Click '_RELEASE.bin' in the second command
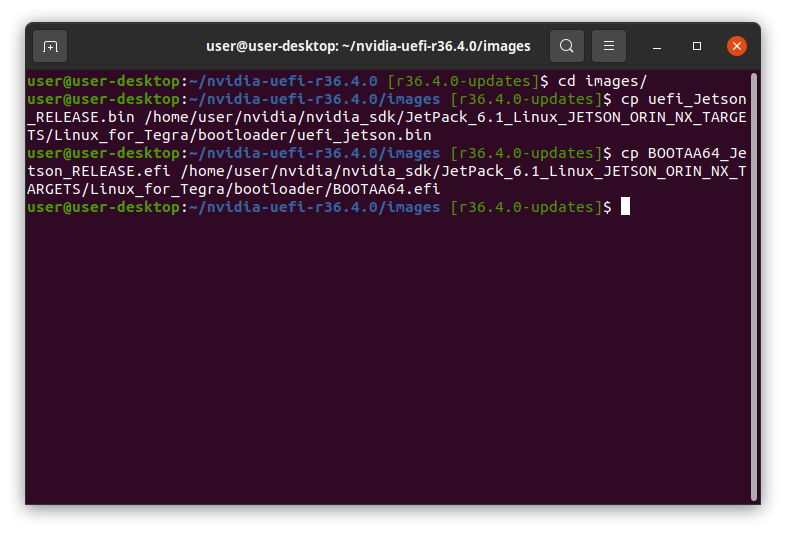The height and width of the screenshot is (533, 786). pyautogui.click(x=81, y=117)
